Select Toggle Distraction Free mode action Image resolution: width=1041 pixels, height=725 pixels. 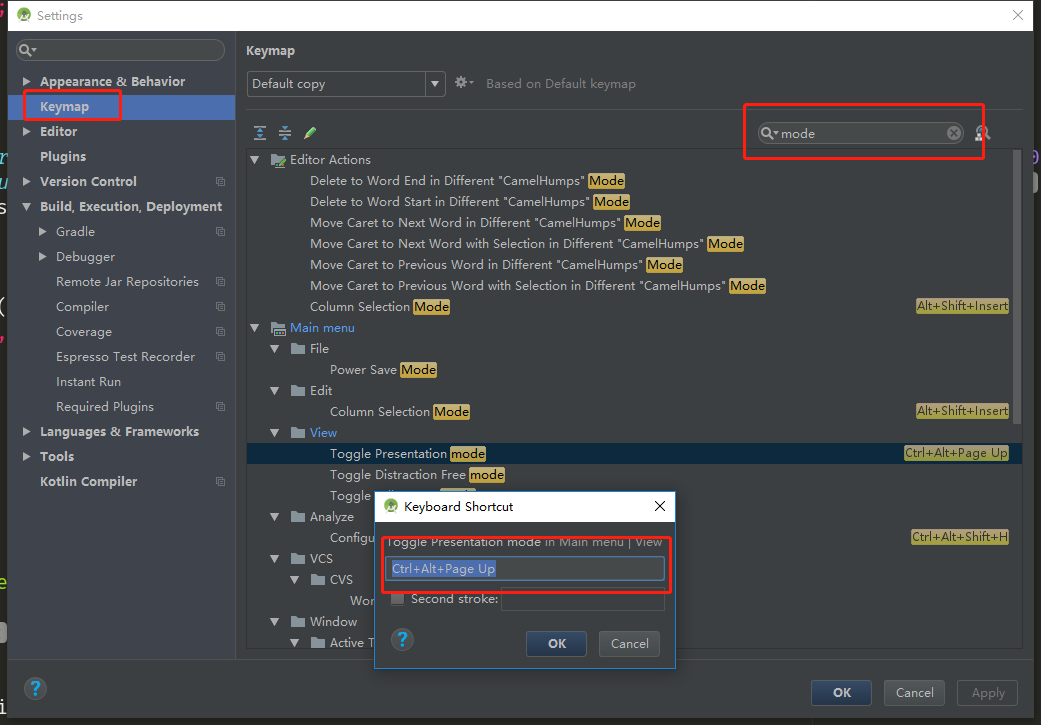coord(417,475)
